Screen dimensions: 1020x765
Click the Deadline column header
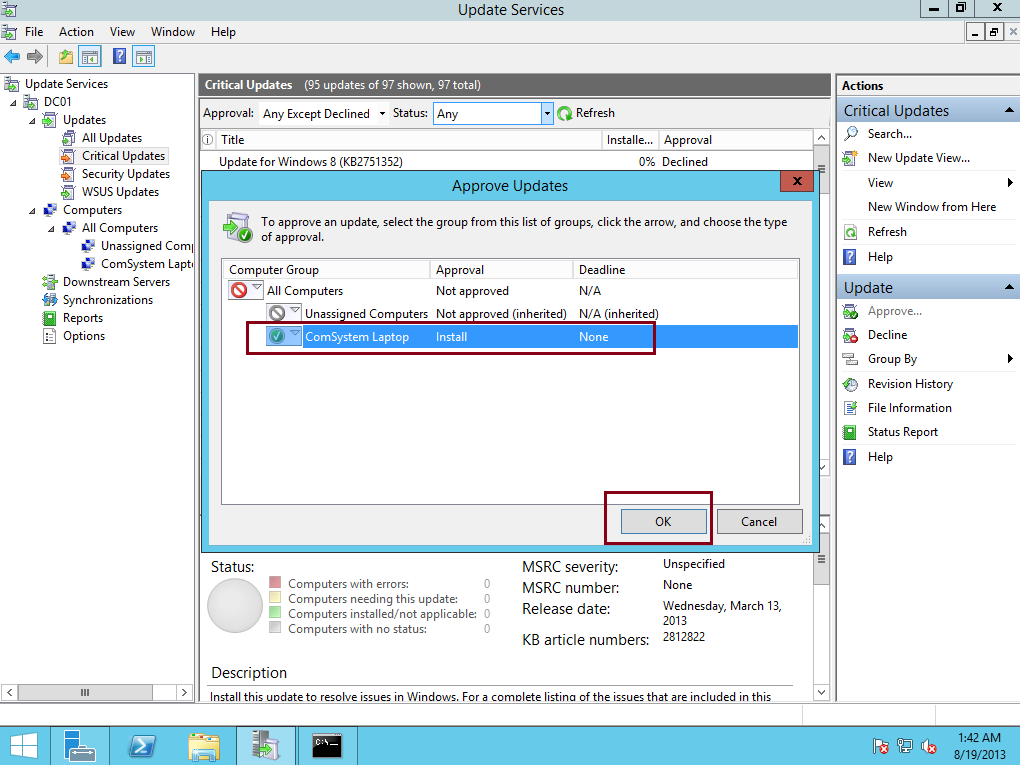click(x=685, y=269)
